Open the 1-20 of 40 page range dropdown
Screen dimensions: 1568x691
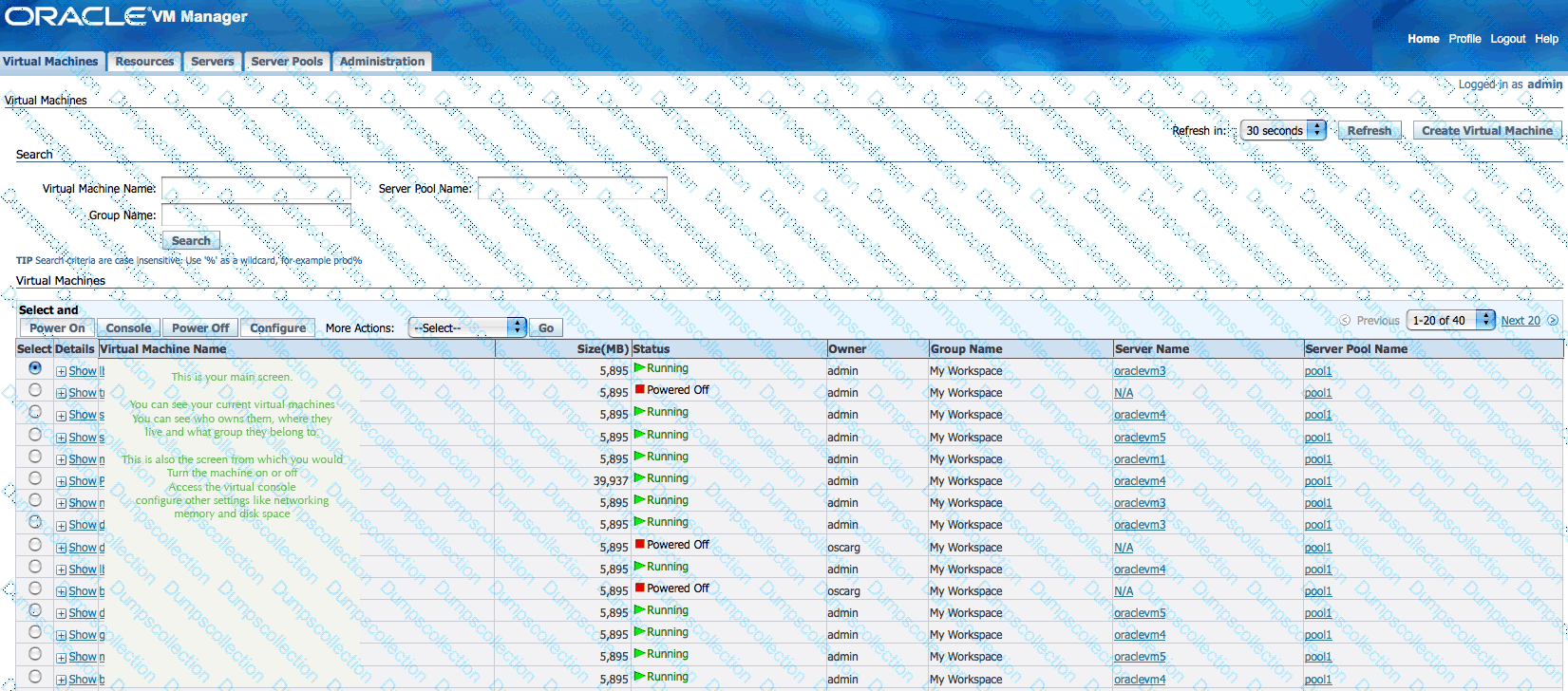1449,321
